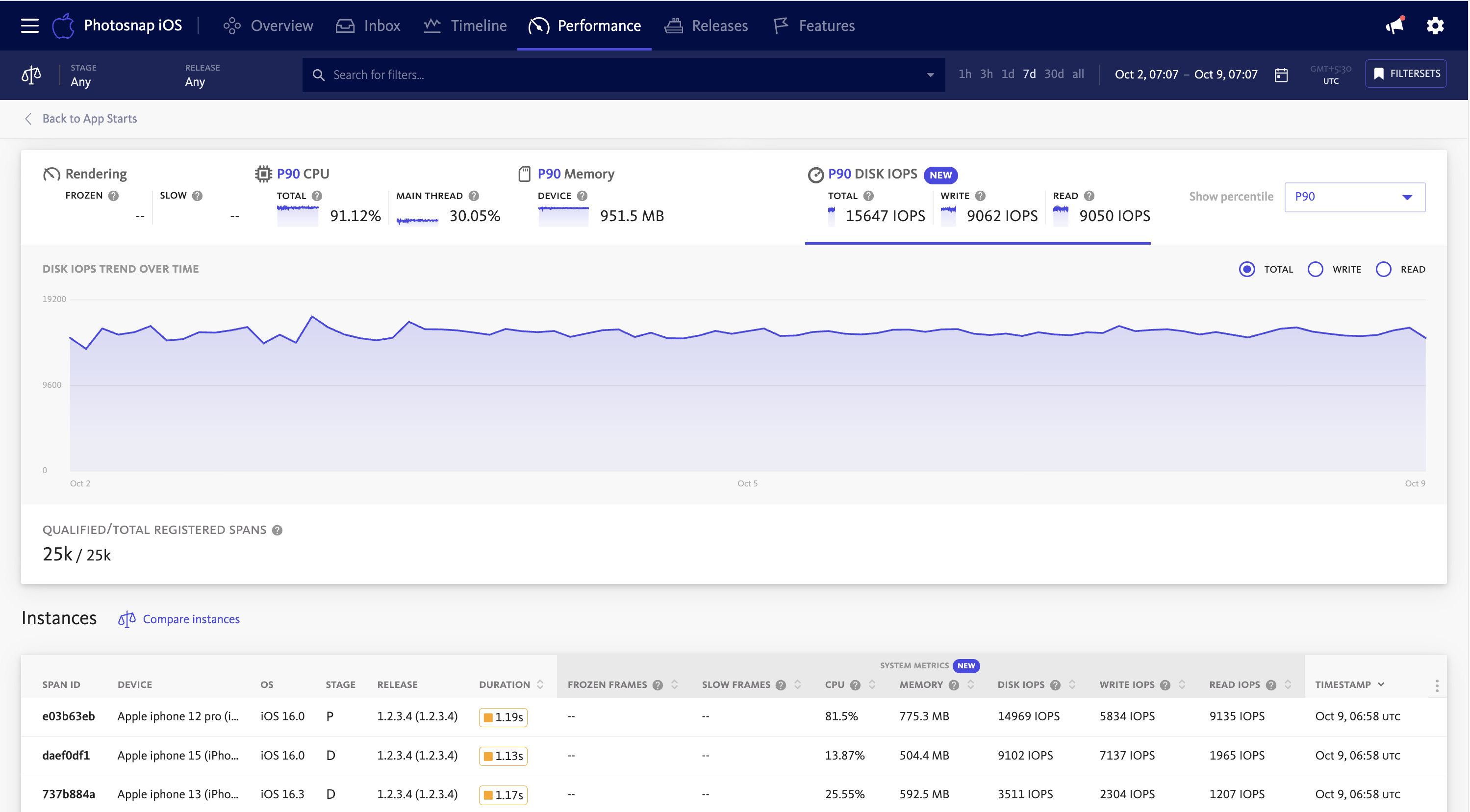
Task: Open the announcements megaphone icon
Action: click(1395, 25)
